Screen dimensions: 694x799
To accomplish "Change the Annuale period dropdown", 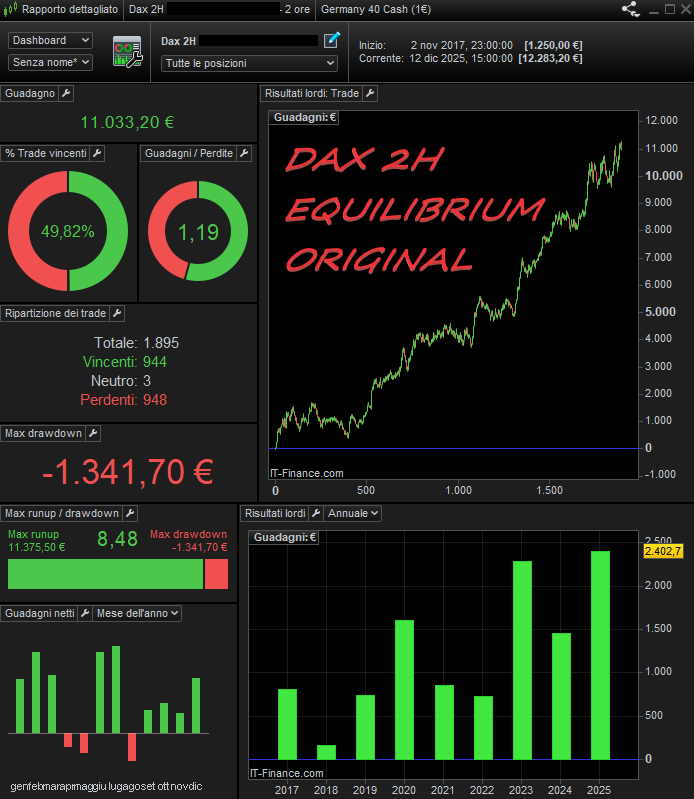I will click(x=353, y=513).
